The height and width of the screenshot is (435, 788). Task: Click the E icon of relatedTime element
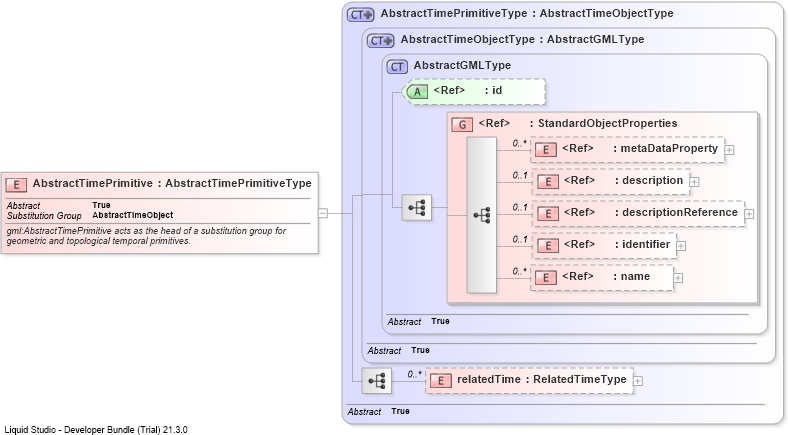click(441, 381)
